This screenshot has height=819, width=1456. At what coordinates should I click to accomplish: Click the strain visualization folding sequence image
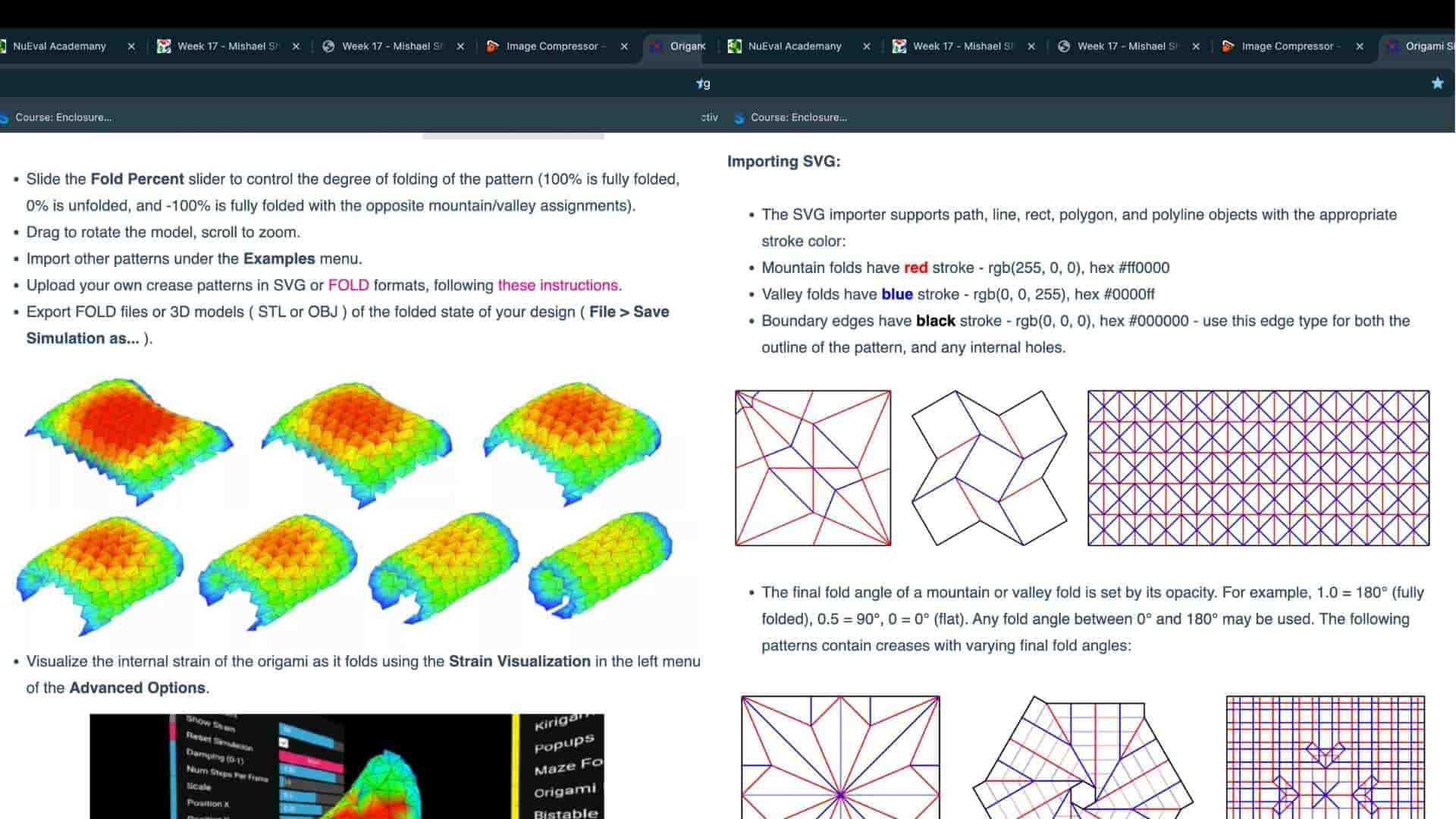coord(345,507)
